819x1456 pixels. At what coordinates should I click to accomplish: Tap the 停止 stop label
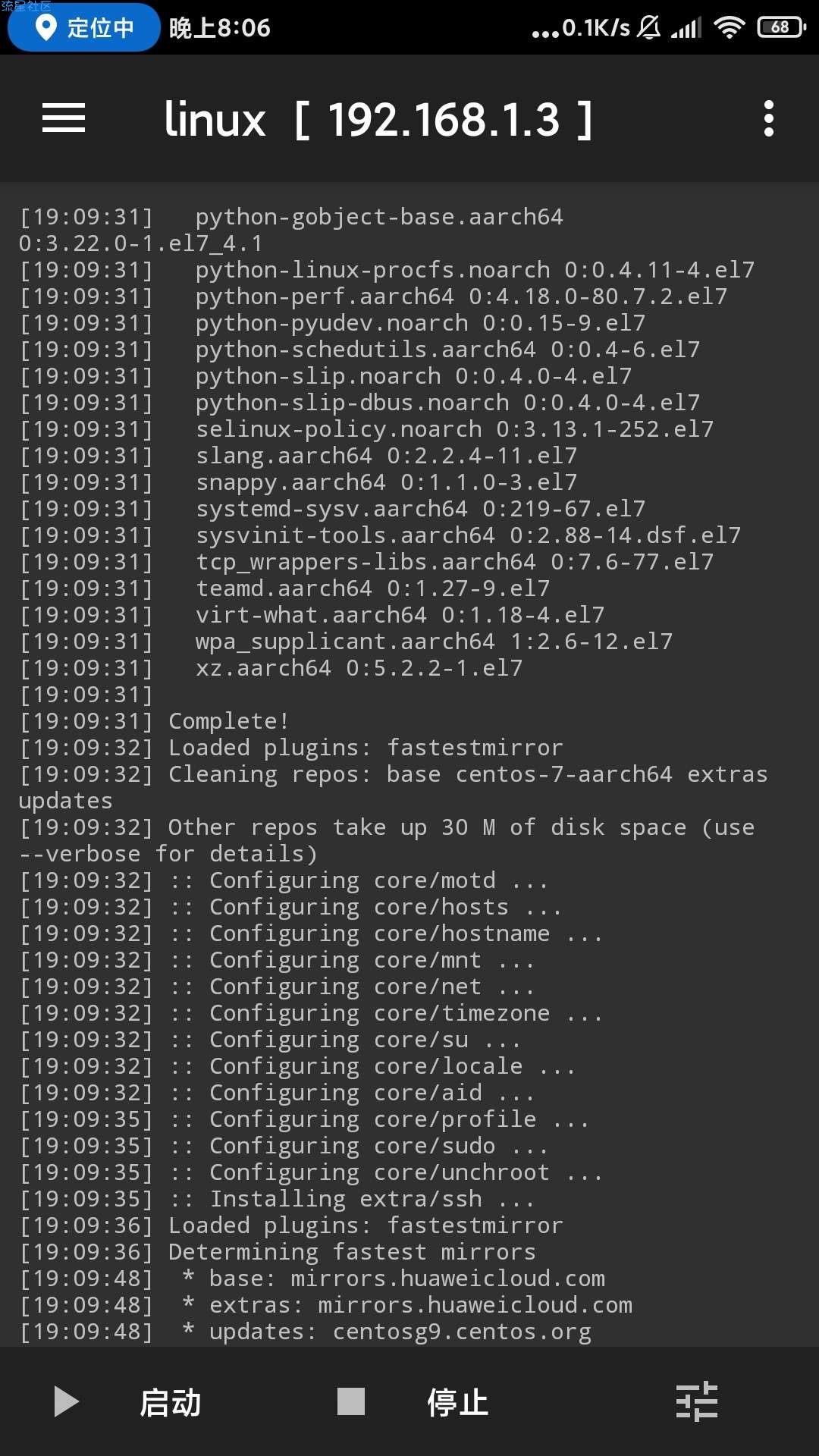click(x=457, y=1402)
